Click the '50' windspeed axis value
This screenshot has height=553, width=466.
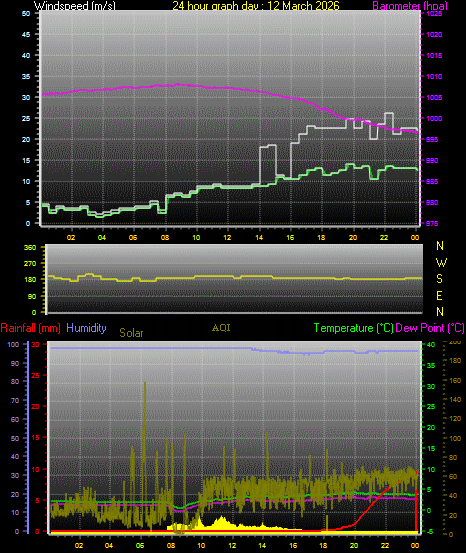(26, 14)
